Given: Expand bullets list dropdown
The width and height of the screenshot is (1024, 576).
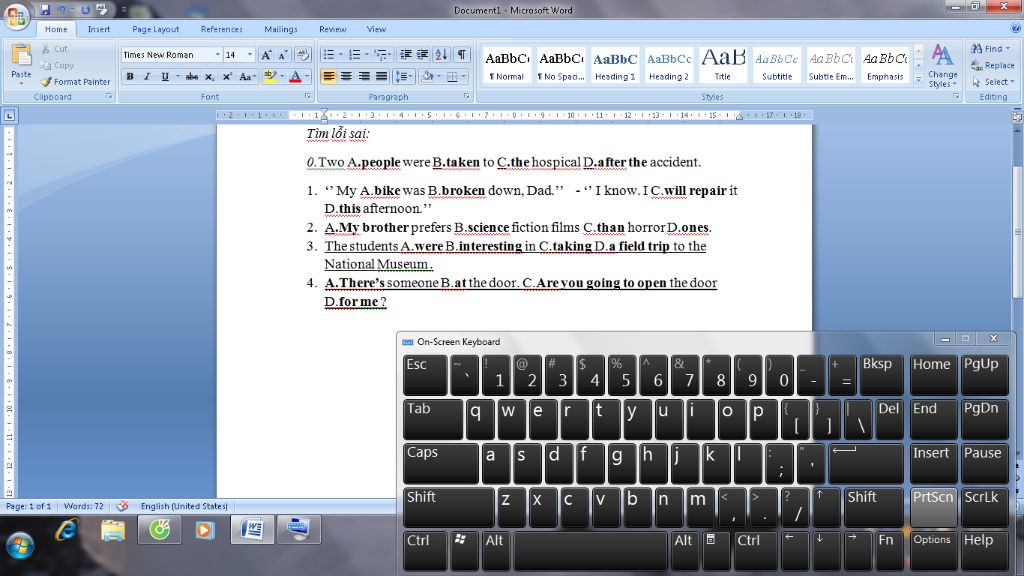Looking at the screenshot, I should click(340, 55).
